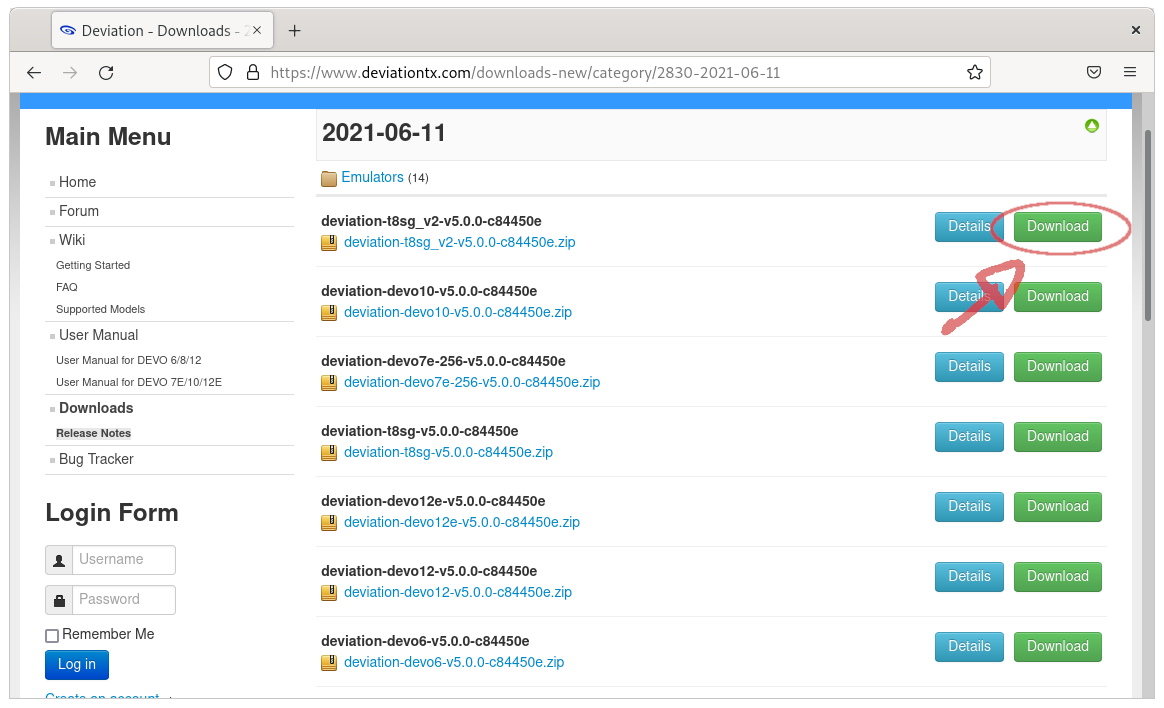
Task: Download deviation-t8sg_v2-v5.0.0-c84450e
Action: 1058,226
